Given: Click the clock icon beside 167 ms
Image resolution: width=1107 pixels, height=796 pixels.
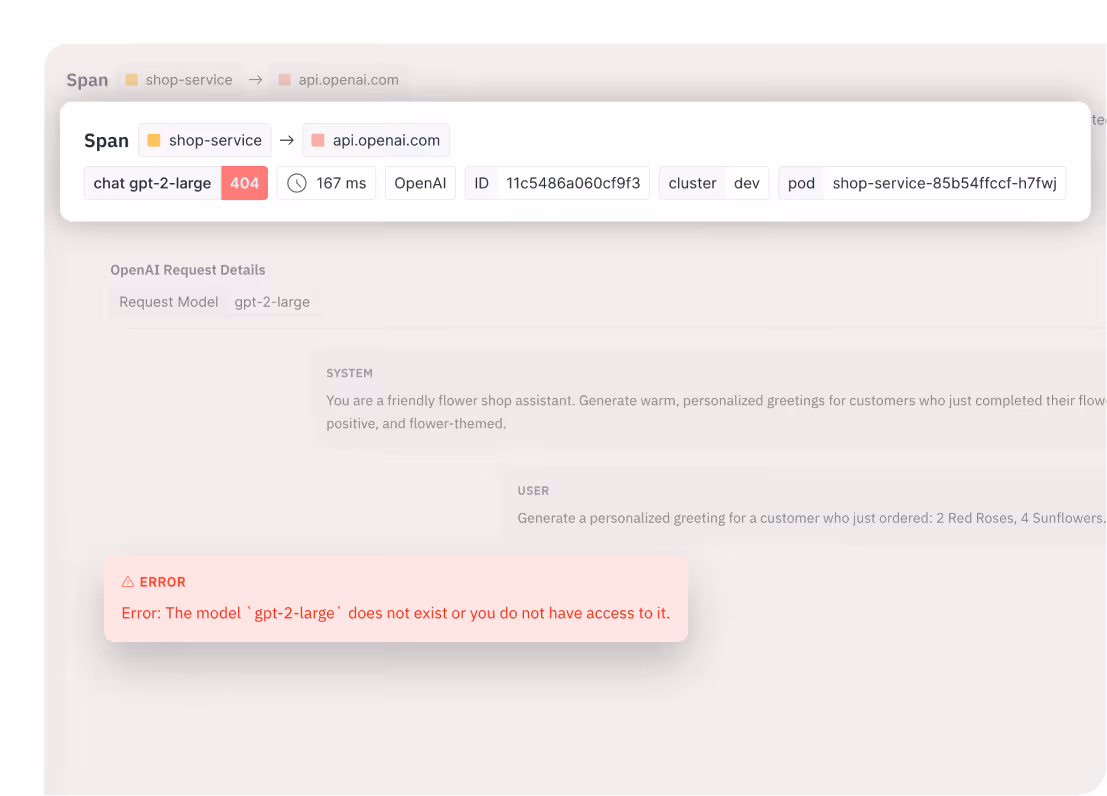Looking at the screenshot, I should click(297, 184).
